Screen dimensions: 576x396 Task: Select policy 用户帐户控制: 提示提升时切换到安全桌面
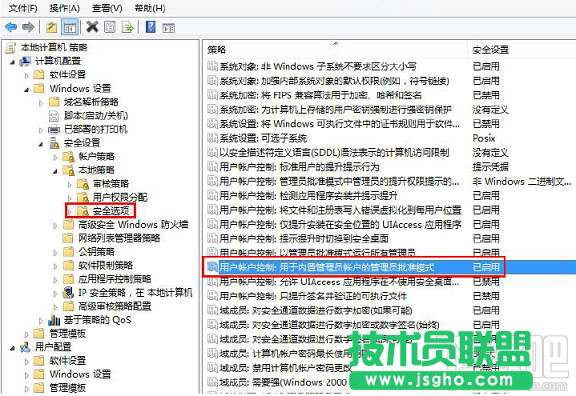(x=304, y=238)
